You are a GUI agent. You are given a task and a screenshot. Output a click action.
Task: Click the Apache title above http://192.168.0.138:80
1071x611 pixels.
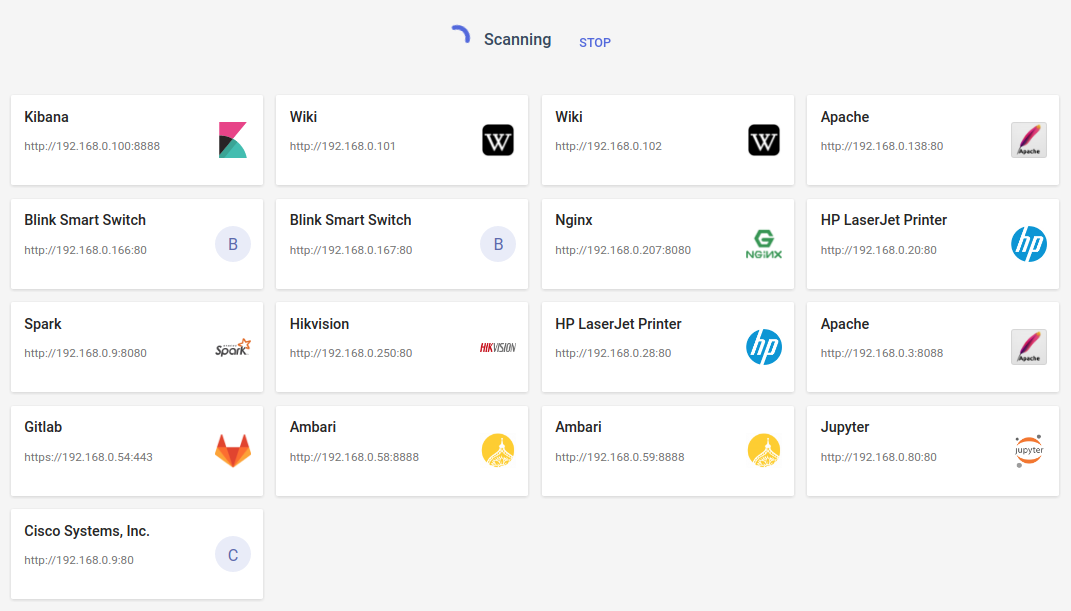click(x=845, y=117)
